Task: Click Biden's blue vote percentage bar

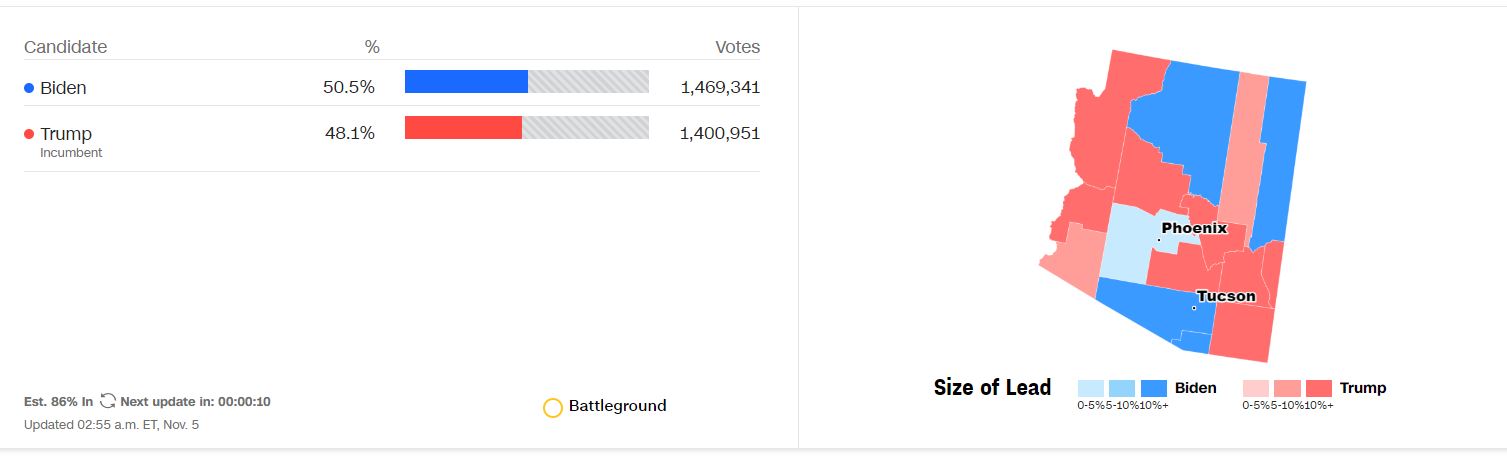Action: pos(466,82)
